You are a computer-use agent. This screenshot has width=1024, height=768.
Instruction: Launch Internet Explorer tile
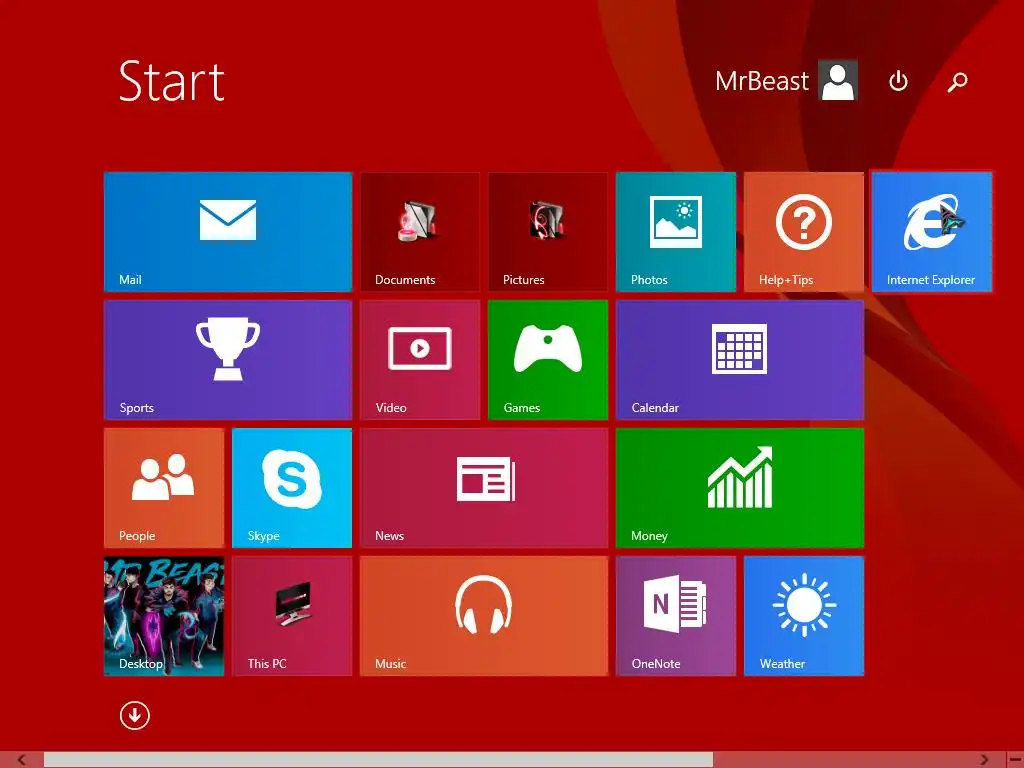pos(932,232)
